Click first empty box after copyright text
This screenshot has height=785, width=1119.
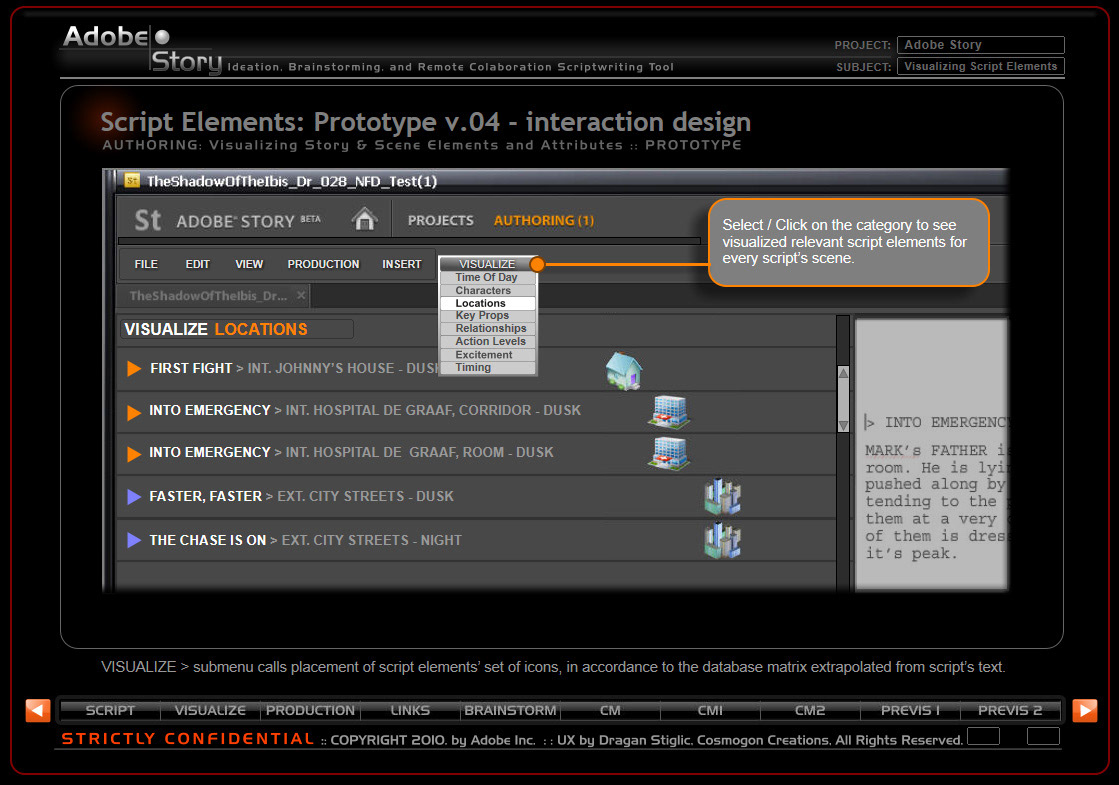click(x=983, y=736)
